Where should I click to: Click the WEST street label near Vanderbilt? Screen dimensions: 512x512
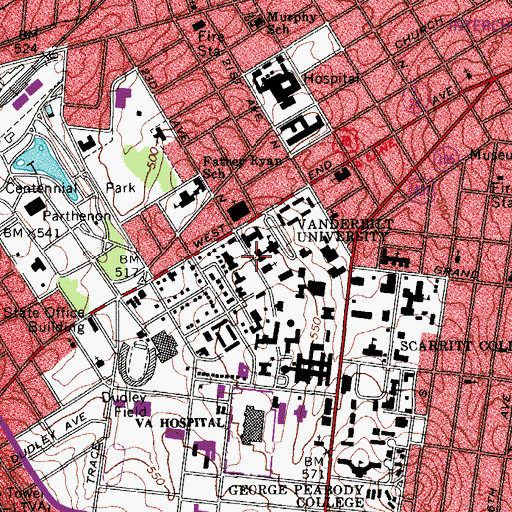pos(209,237)
